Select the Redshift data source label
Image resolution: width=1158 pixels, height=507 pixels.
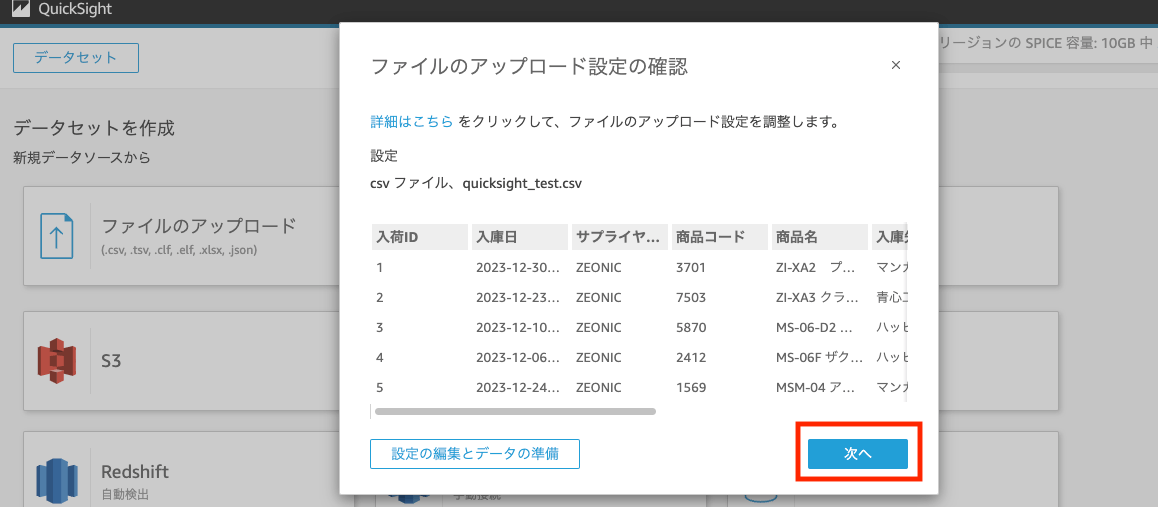[x=135, y=472]
